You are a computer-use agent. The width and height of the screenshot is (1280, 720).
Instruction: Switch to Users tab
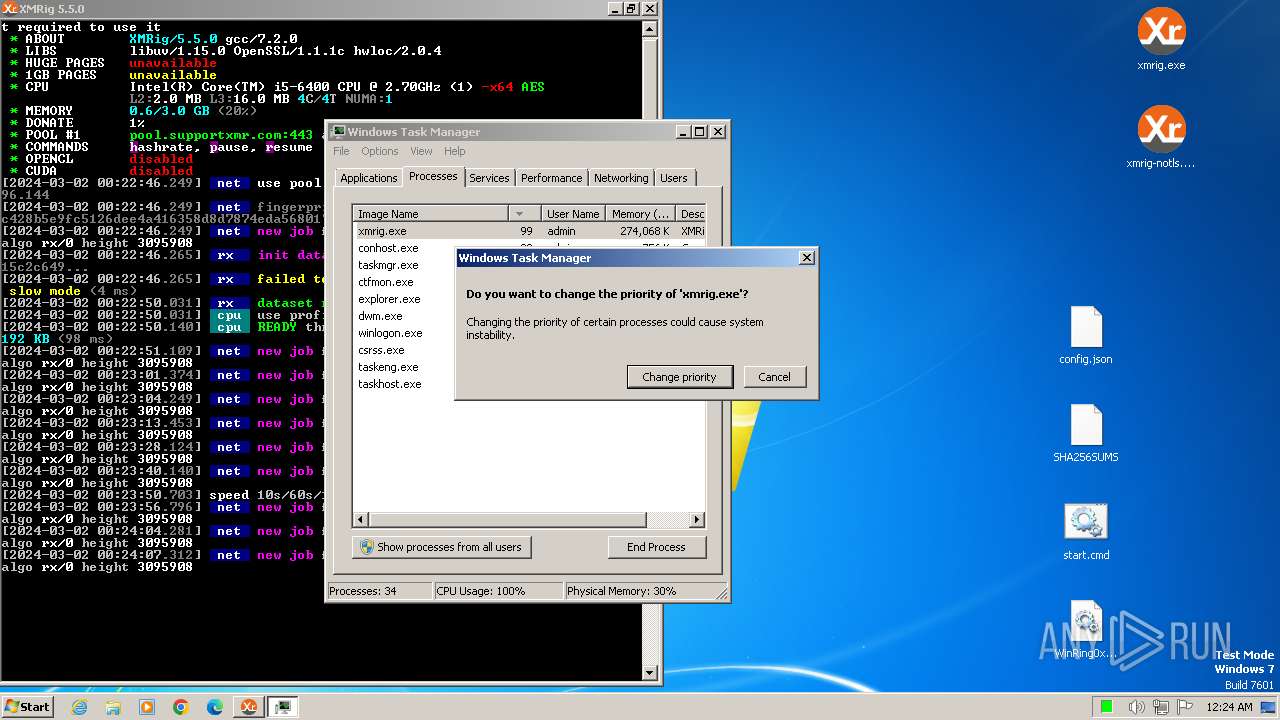pos(674,178)
